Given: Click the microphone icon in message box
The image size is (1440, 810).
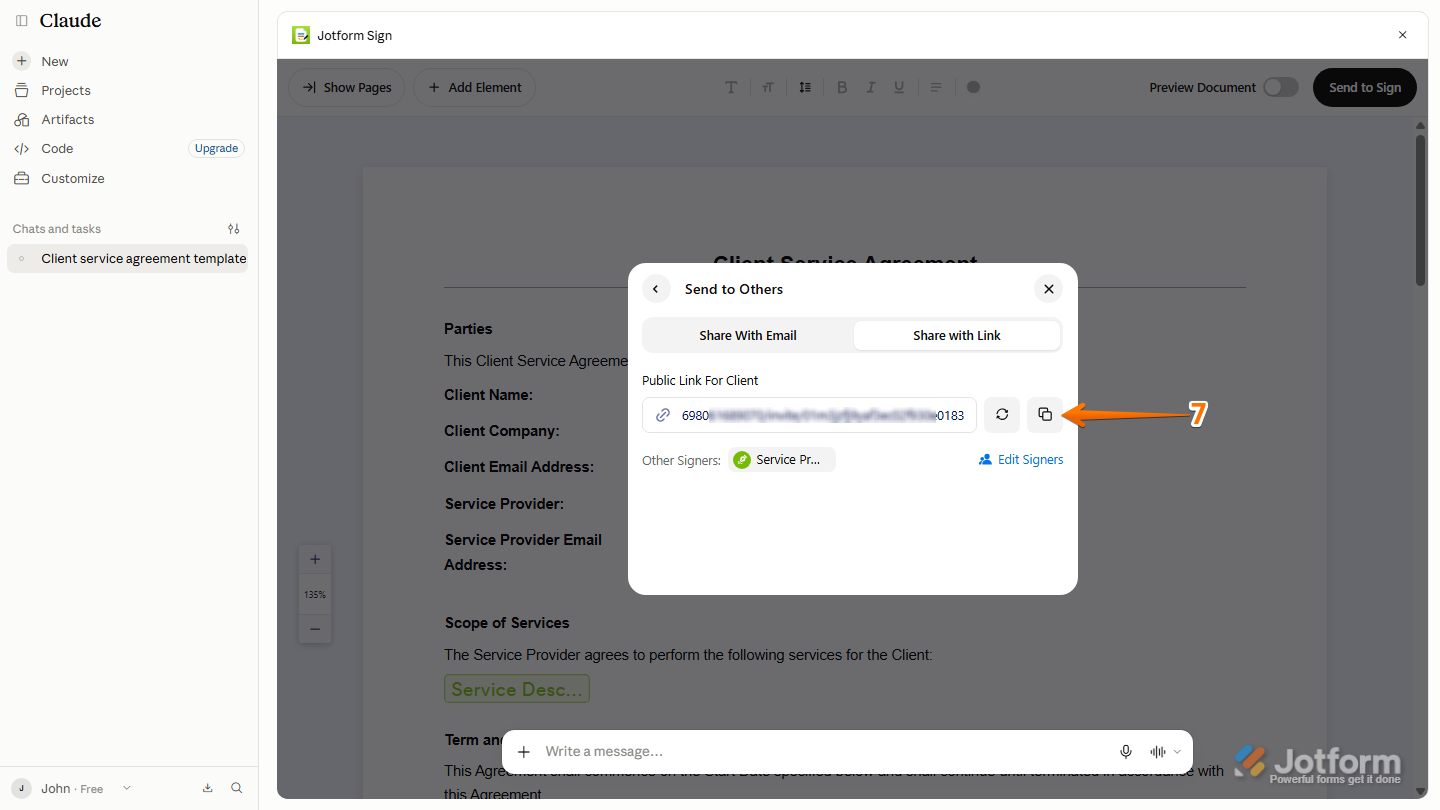Looking at the screenshot, I should (1126, 752).
